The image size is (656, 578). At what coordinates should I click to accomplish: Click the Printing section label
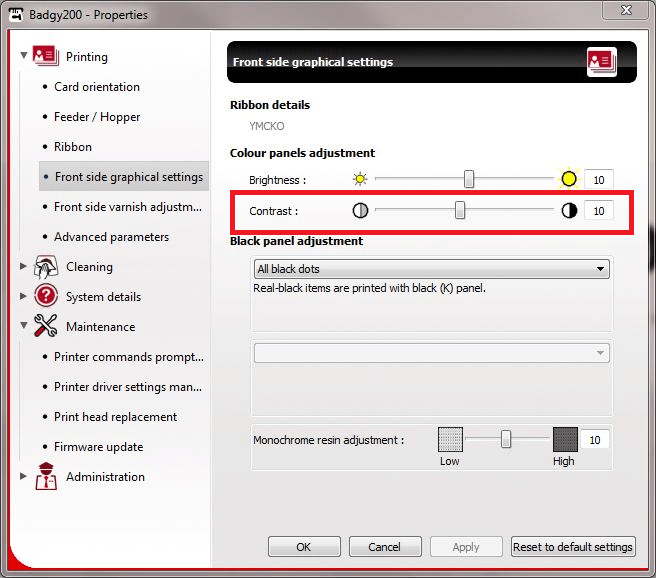coord(87,56)
